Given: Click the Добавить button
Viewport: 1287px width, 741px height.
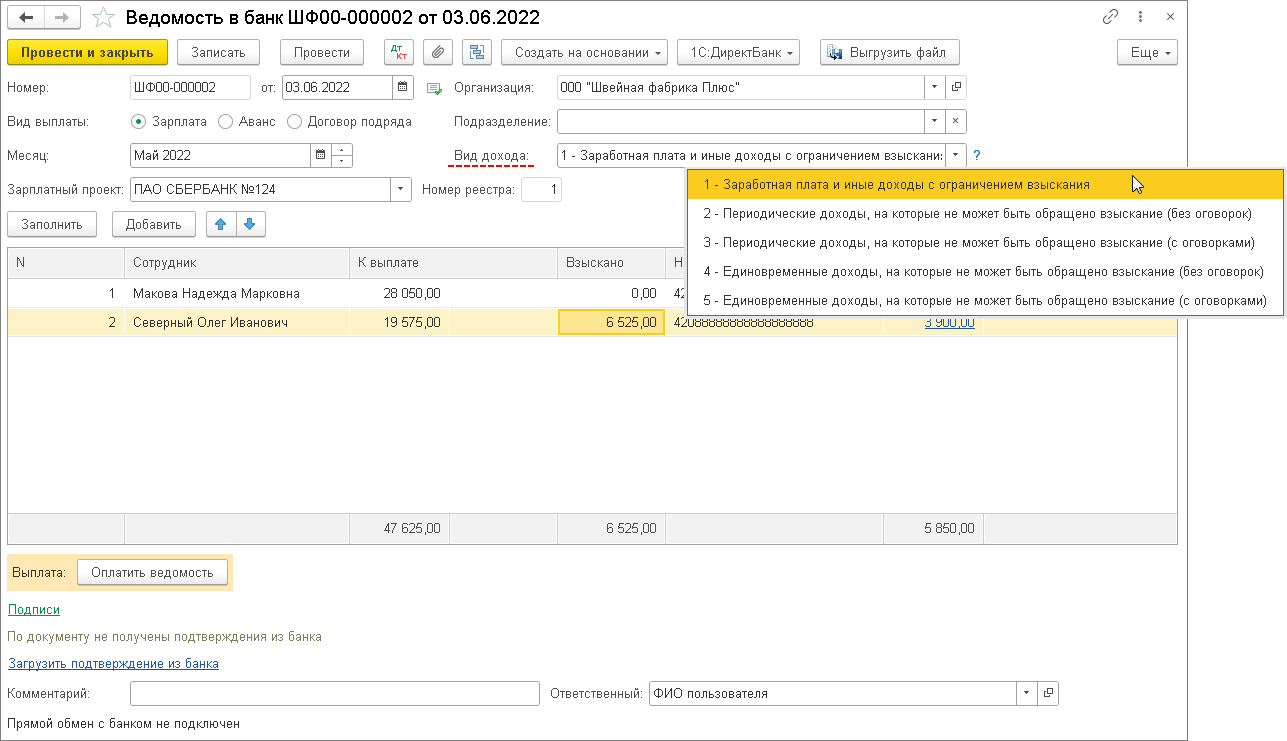Looking at the screenshot, I should [x=154, y=224].
